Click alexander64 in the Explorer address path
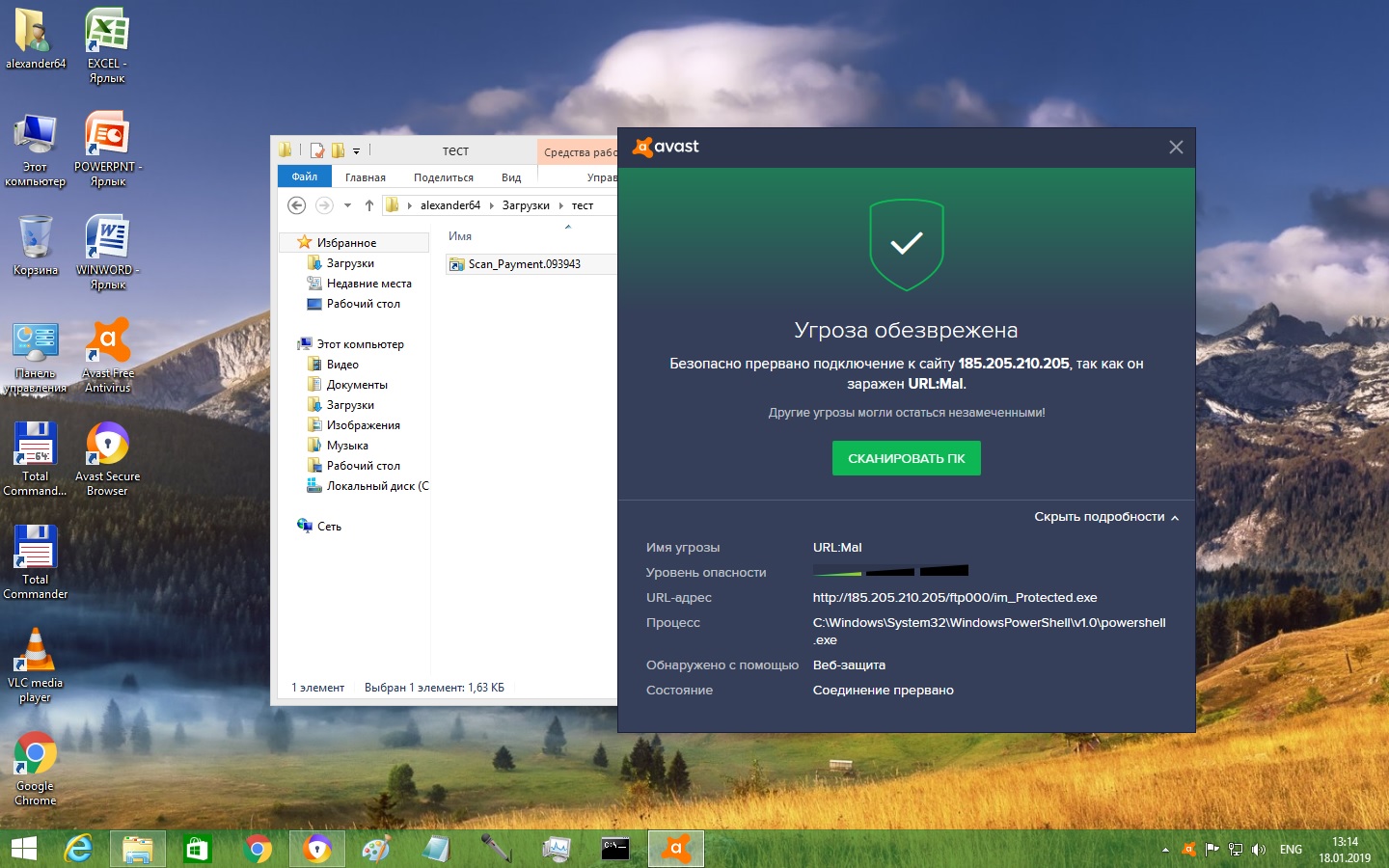This screenshot has height=868, width=1389. (x=450, y=205)
